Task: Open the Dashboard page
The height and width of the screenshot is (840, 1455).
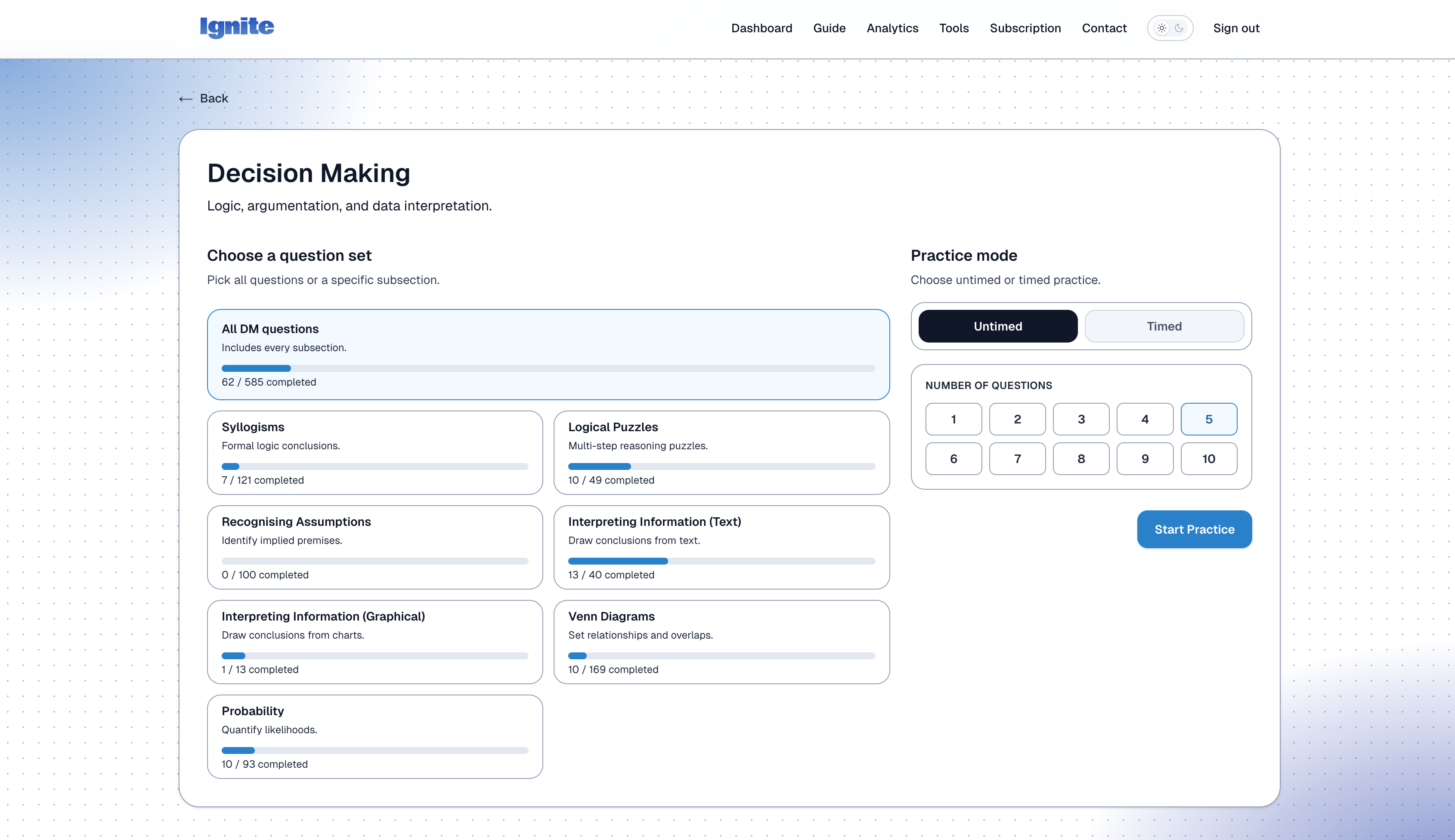Action: (762, 28)
